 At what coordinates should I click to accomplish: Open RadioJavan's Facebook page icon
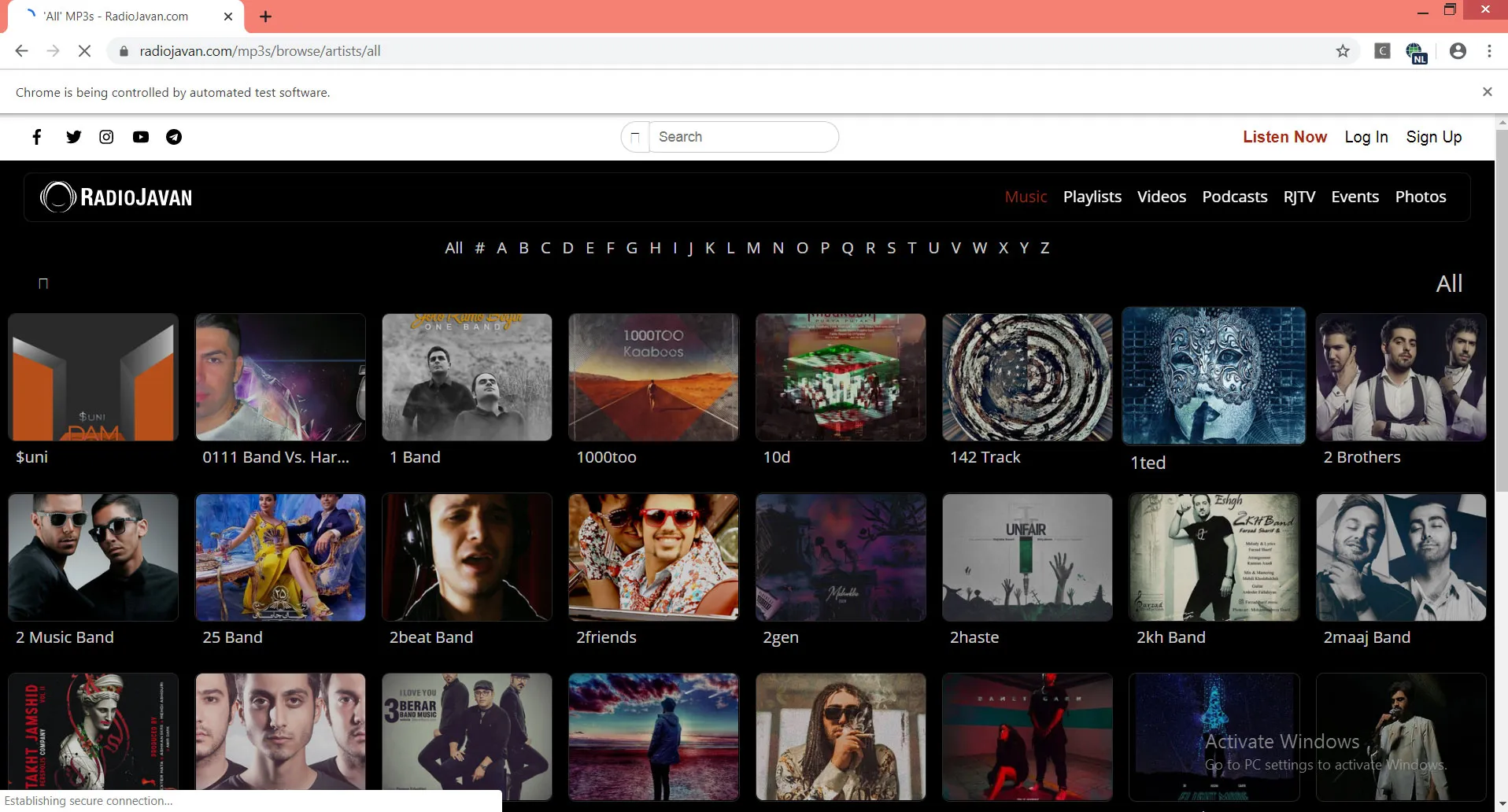pyautogui.click(x=37, y=137)
